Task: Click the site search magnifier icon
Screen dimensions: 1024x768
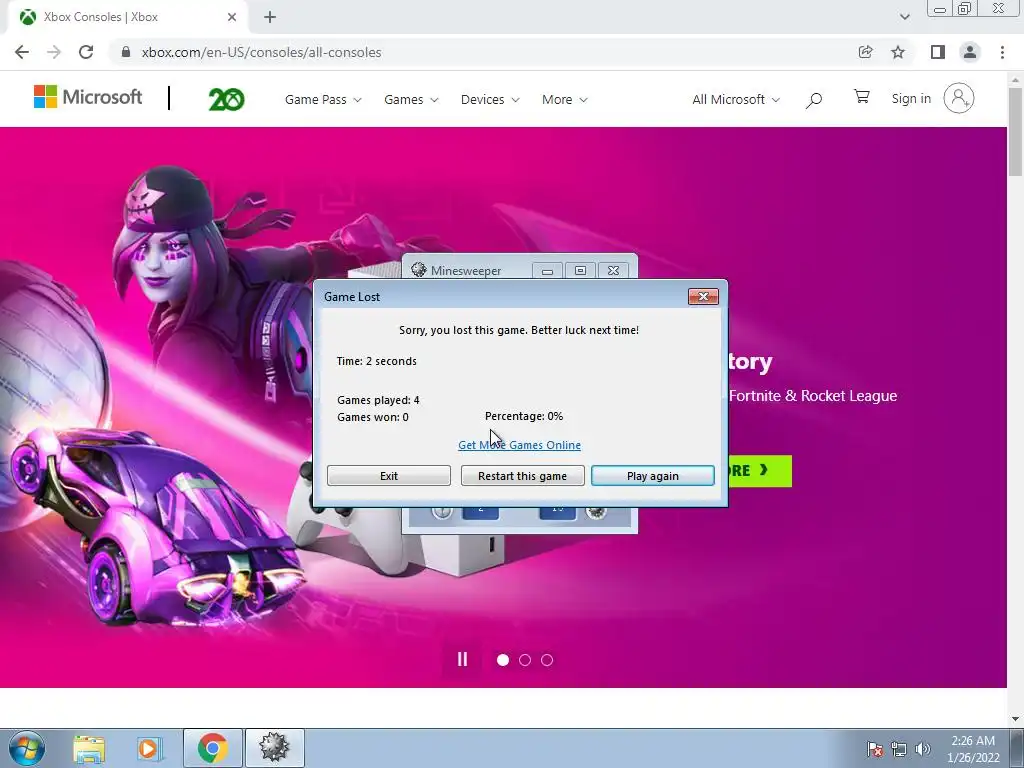Action: [814, 100]
